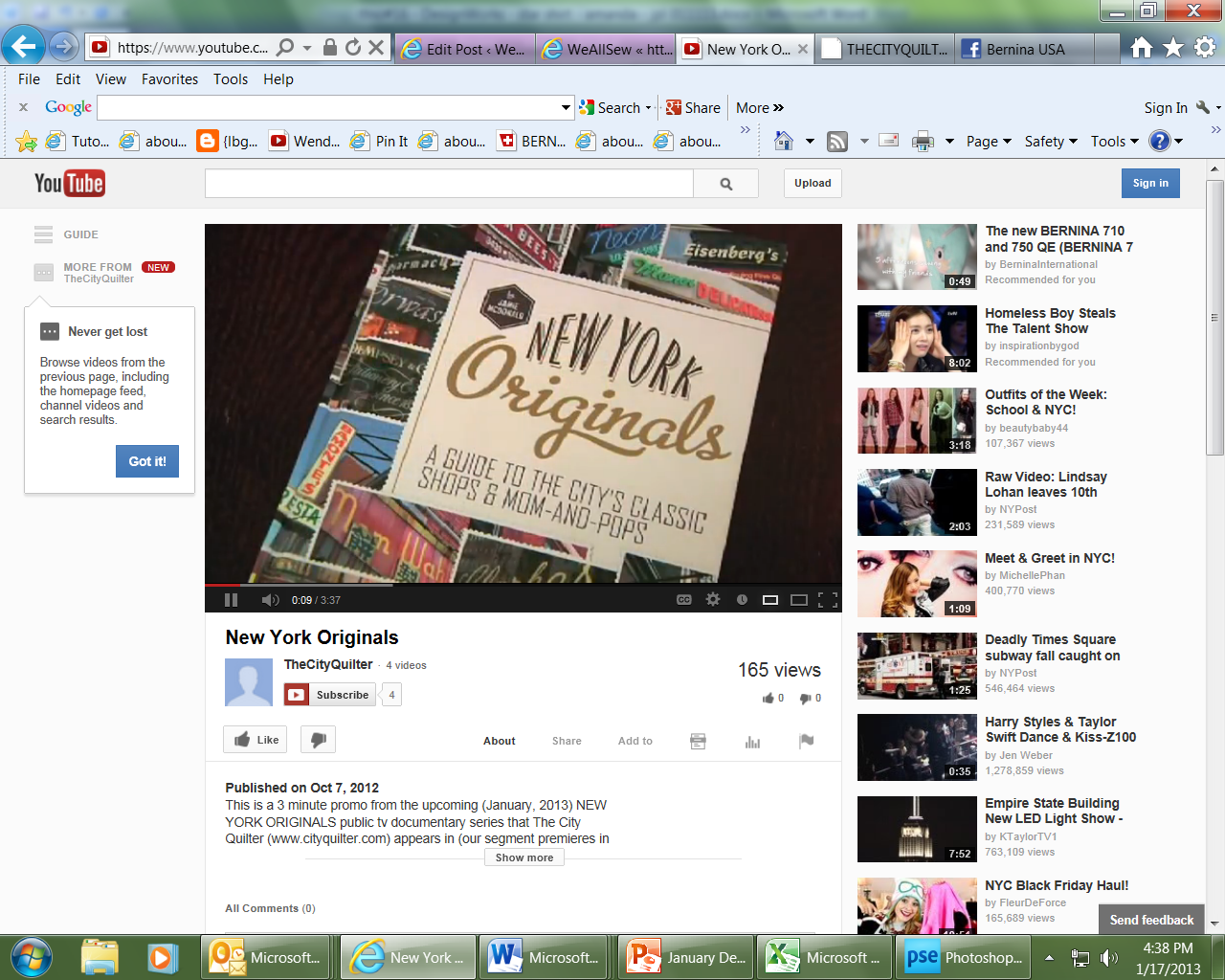This screenshot has height=980, width=1225.
Task: Expand description with Show more
Action: coord(523,857)
